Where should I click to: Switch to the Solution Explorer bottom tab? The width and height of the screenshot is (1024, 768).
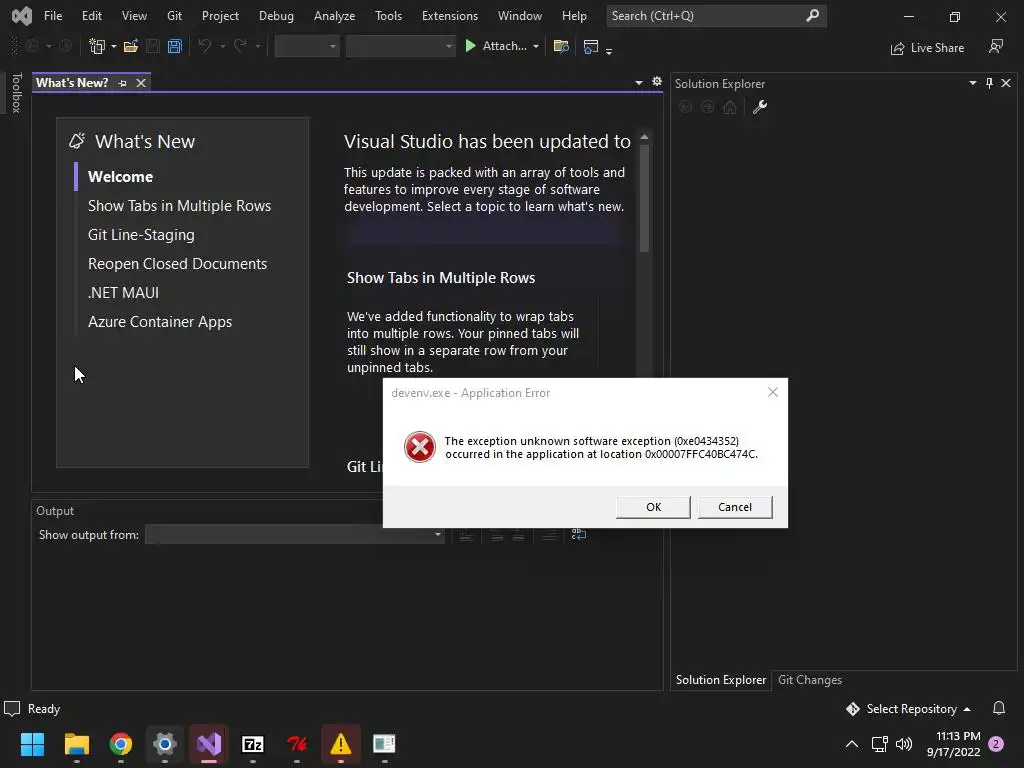pyautogui.click(x=720, y=680)
